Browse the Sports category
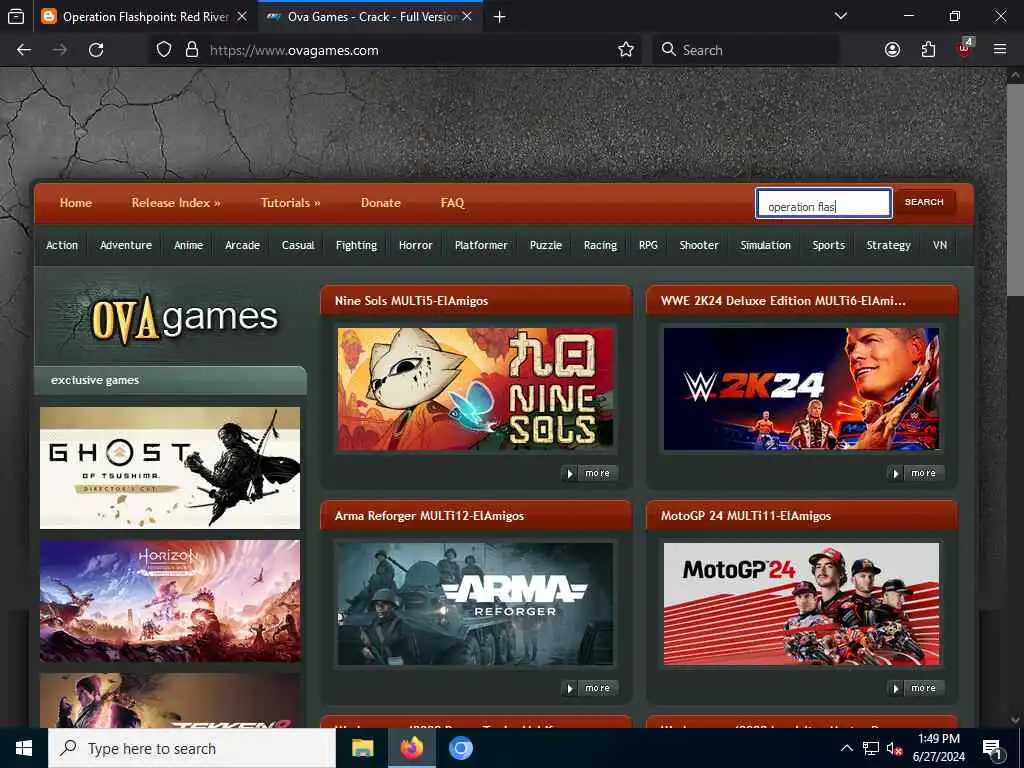This screenshot has width=1024, height=768. coord(829,246)
